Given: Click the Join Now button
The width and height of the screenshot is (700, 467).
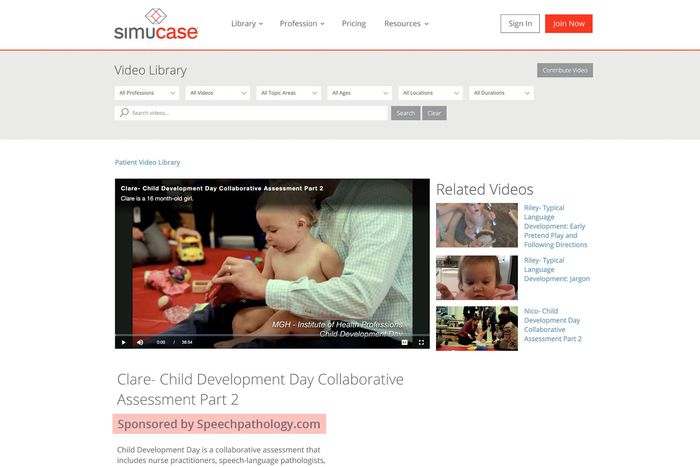Looking at the screenshot, I should (568, 23).
